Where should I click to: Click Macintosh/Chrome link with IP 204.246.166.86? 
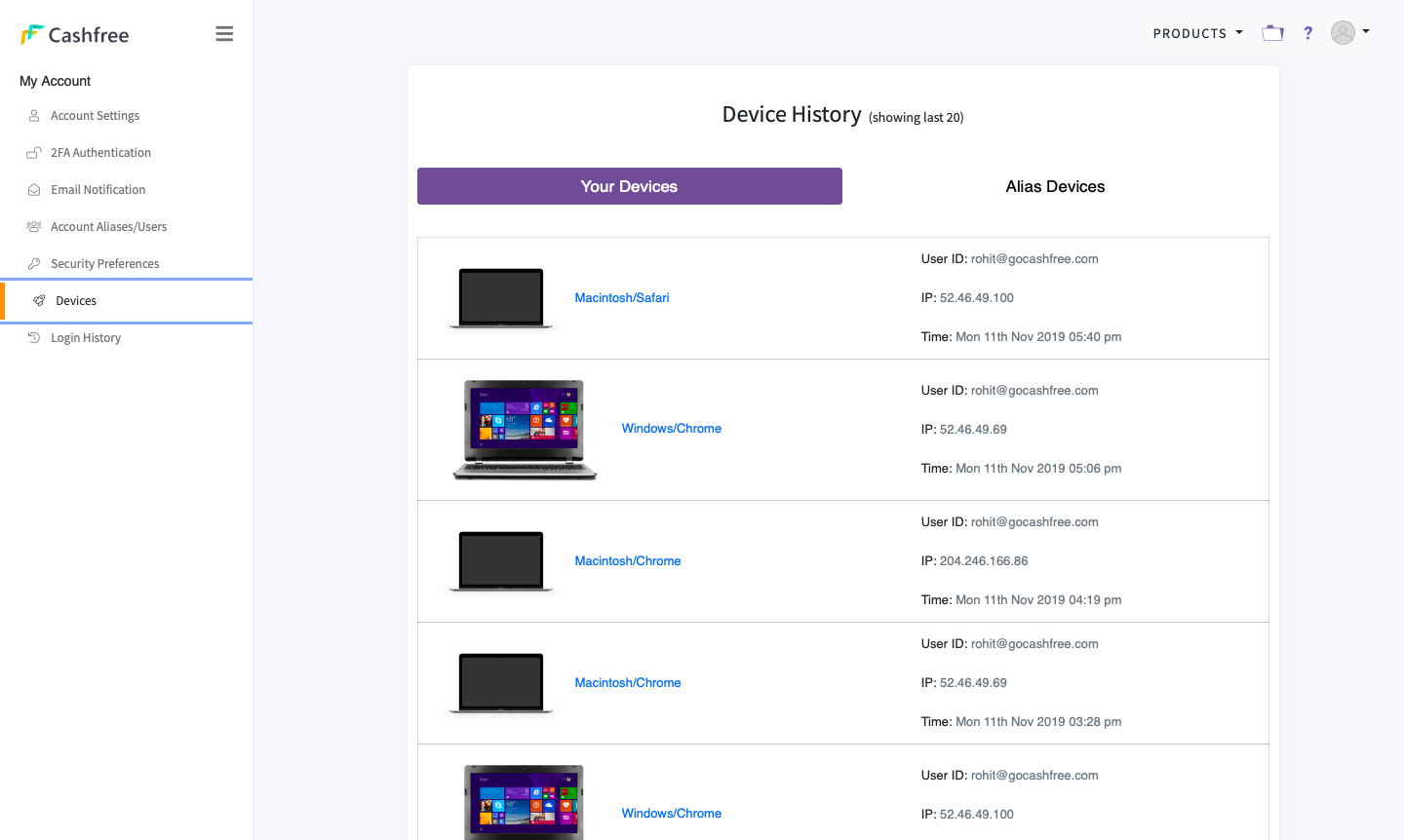click(x=628, y=561)
